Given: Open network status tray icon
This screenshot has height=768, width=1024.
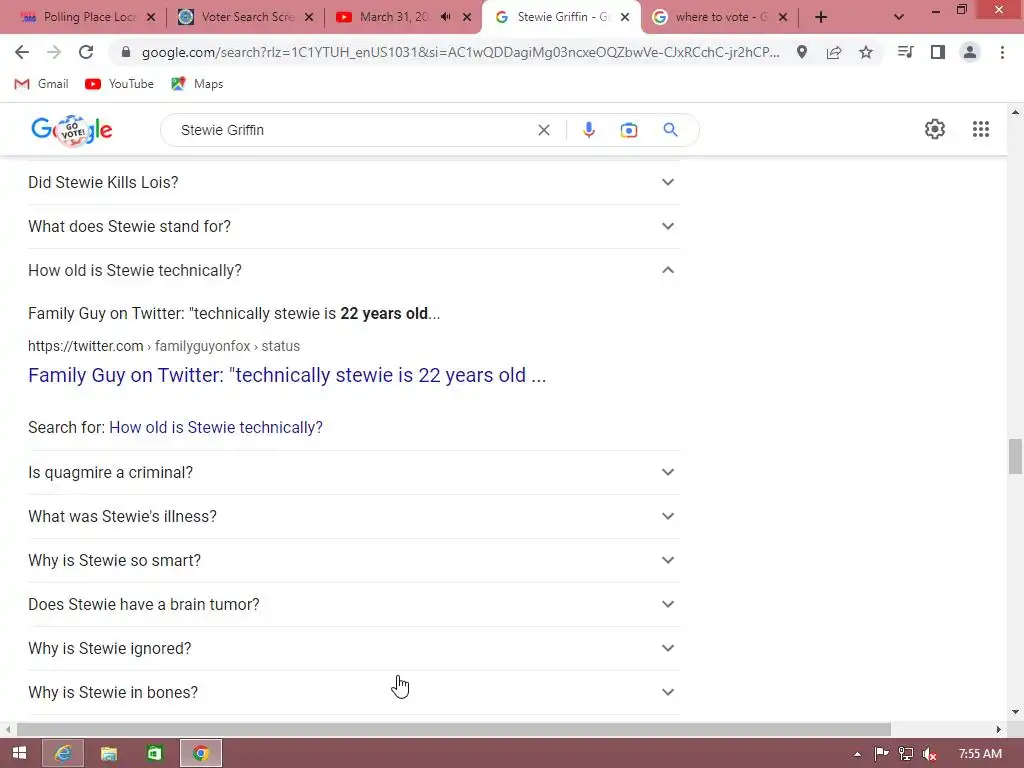Looking at the screenshot, I should point(905,754).
